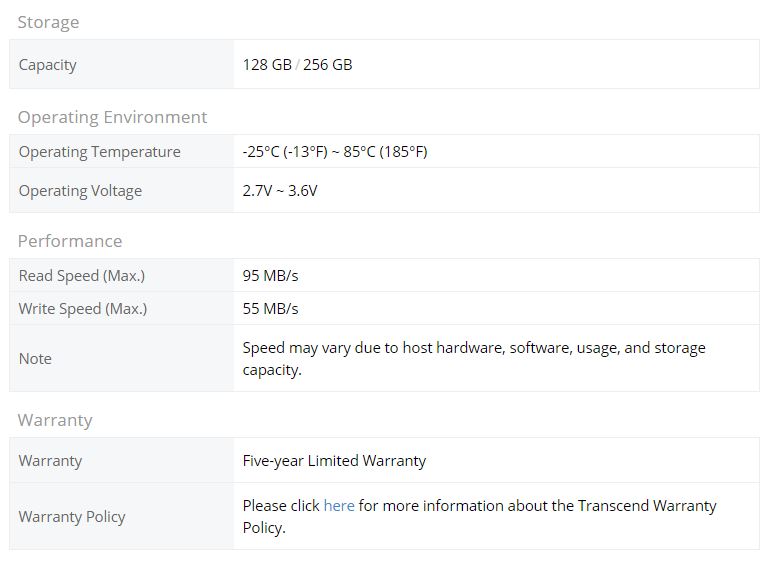Click the Performance section heading
The width and height of the screenshot is (769, 561).
[x=70, y=241]
